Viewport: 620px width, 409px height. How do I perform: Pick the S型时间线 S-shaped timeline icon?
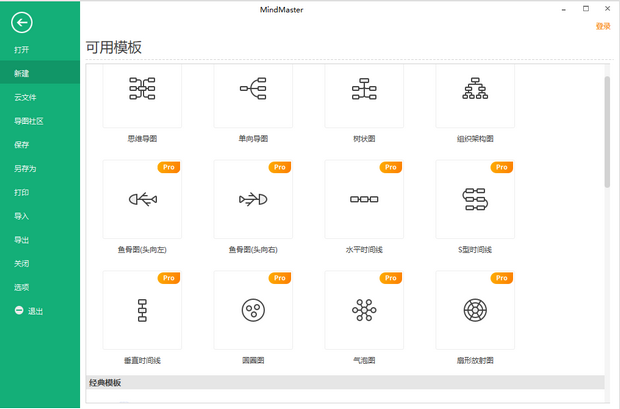(x=475, y=199)
